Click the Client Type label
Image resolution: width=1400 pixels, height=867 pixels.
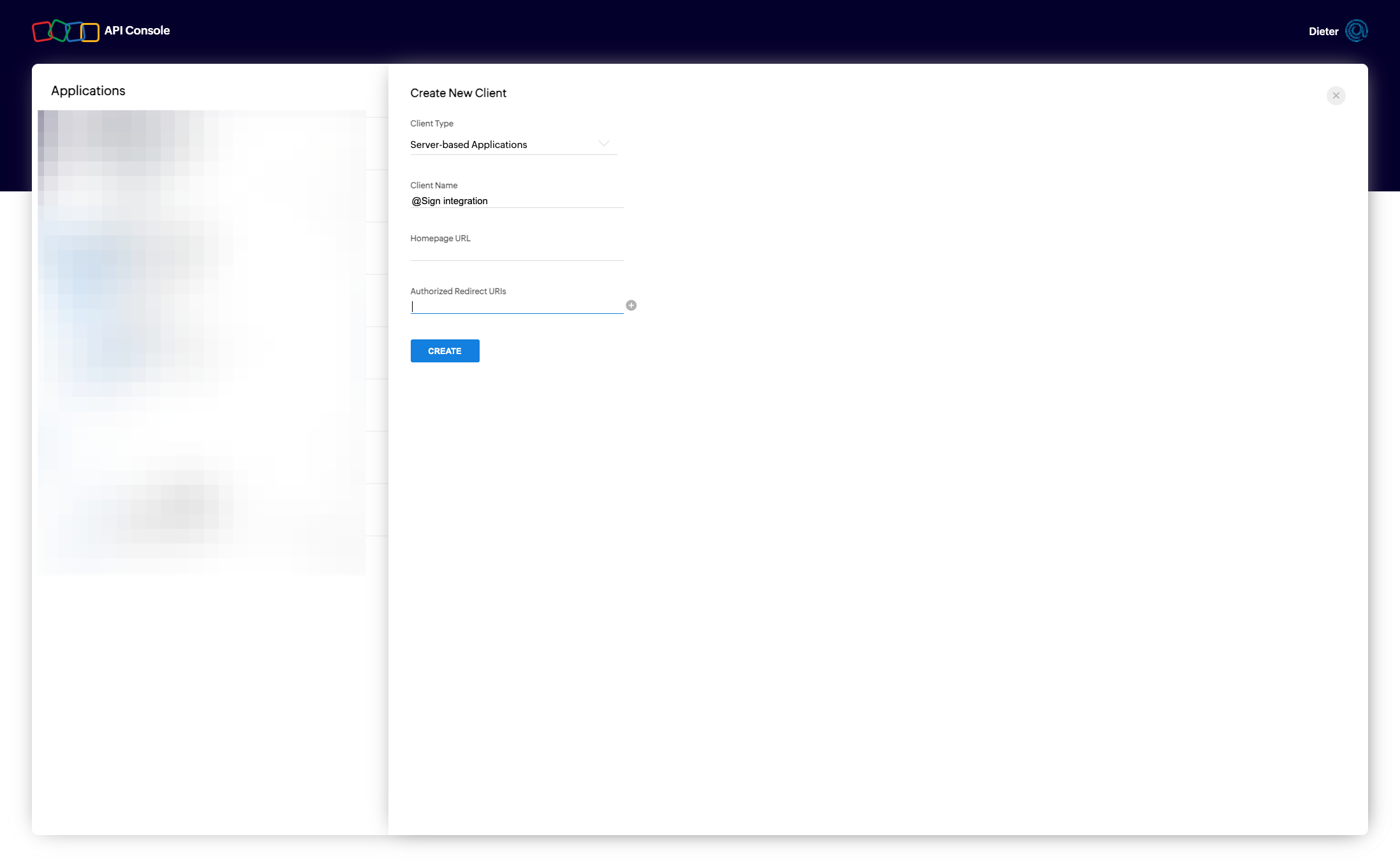[432, 124]
